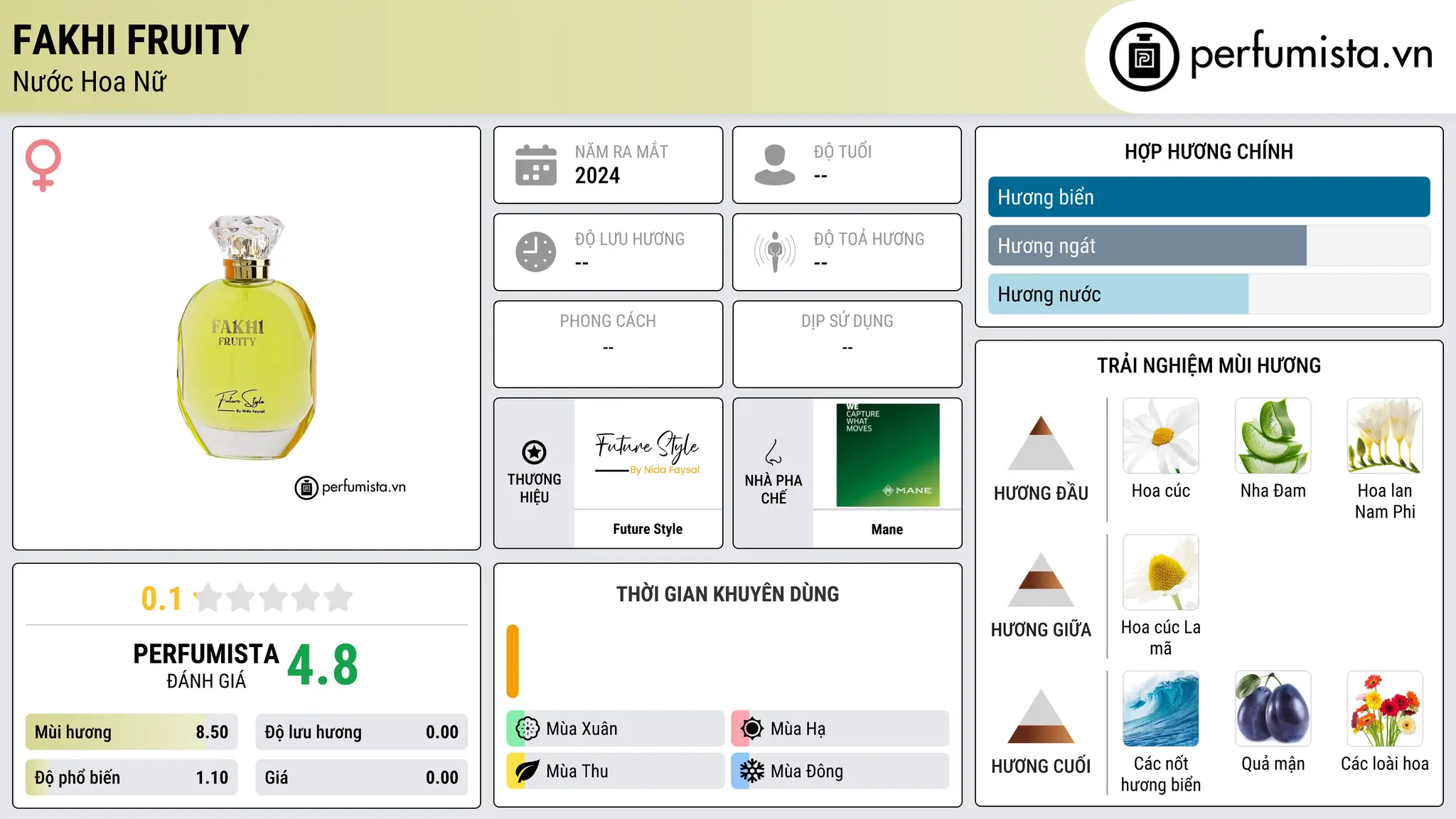Click the ĐỘ TUỔI label
Screen dimensions: 1456x819
click(842, 151)
